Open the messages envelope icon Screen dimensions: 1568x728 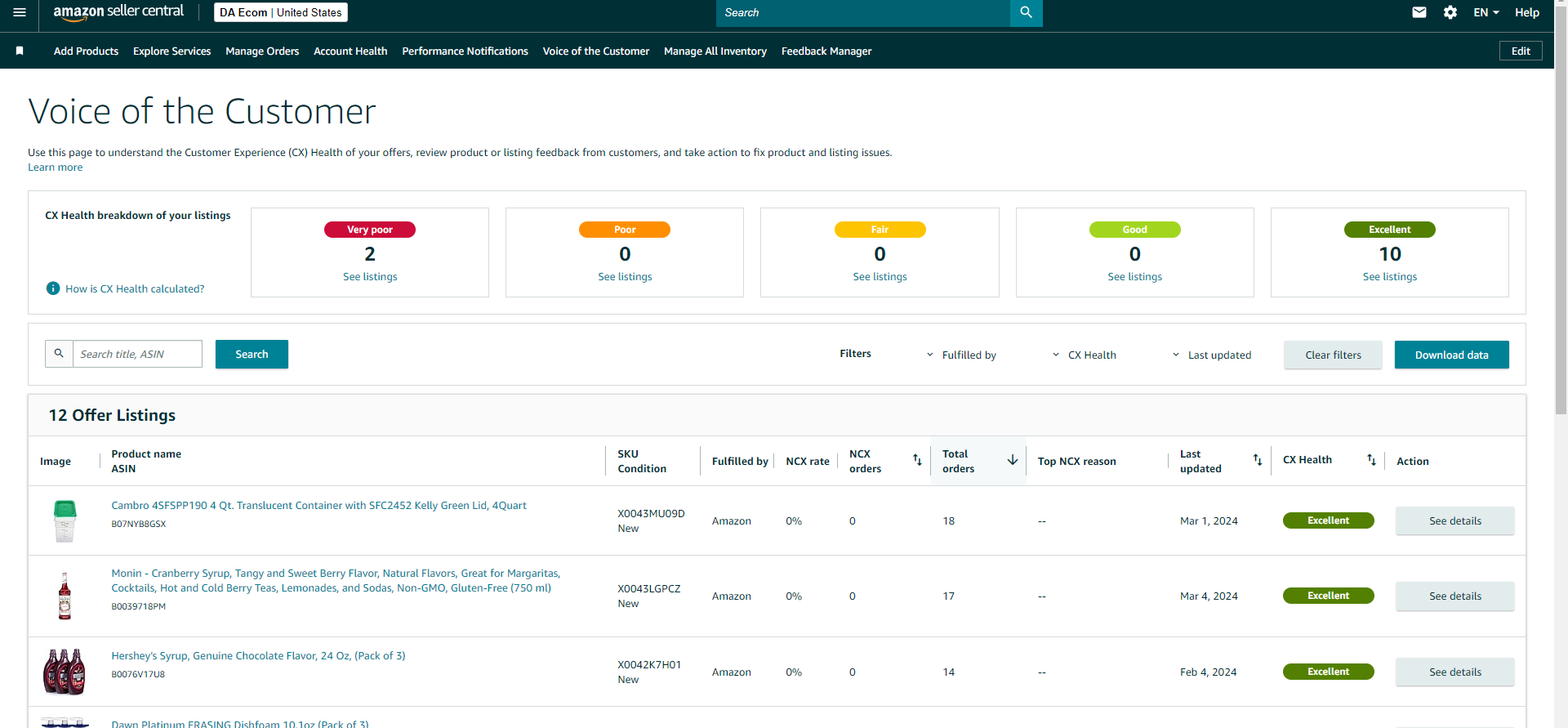1419,12
